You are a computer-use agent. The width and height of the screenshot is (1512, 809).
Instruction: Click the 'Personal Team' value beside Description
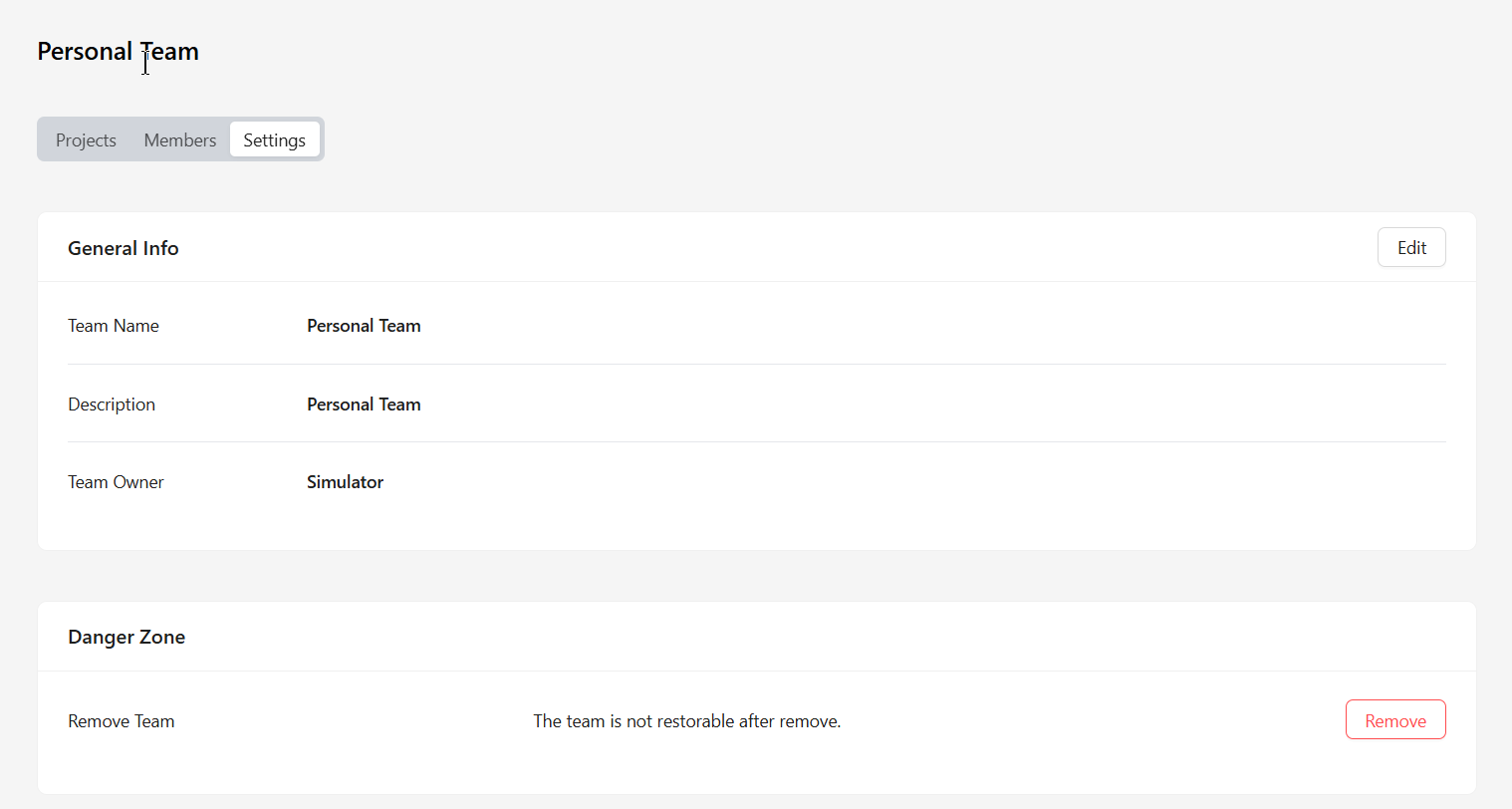[364, 404]
